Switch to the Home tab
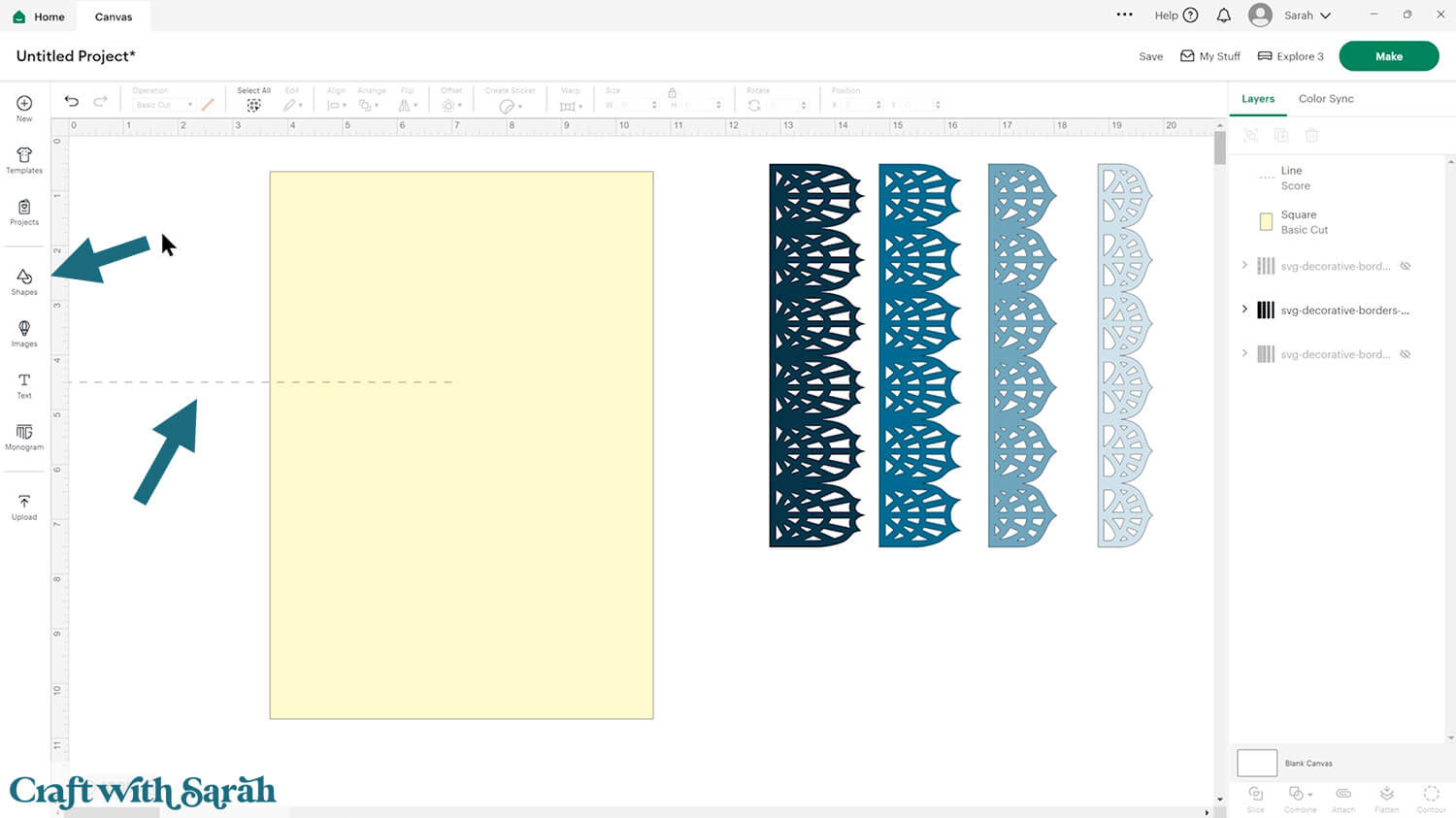 39,16
